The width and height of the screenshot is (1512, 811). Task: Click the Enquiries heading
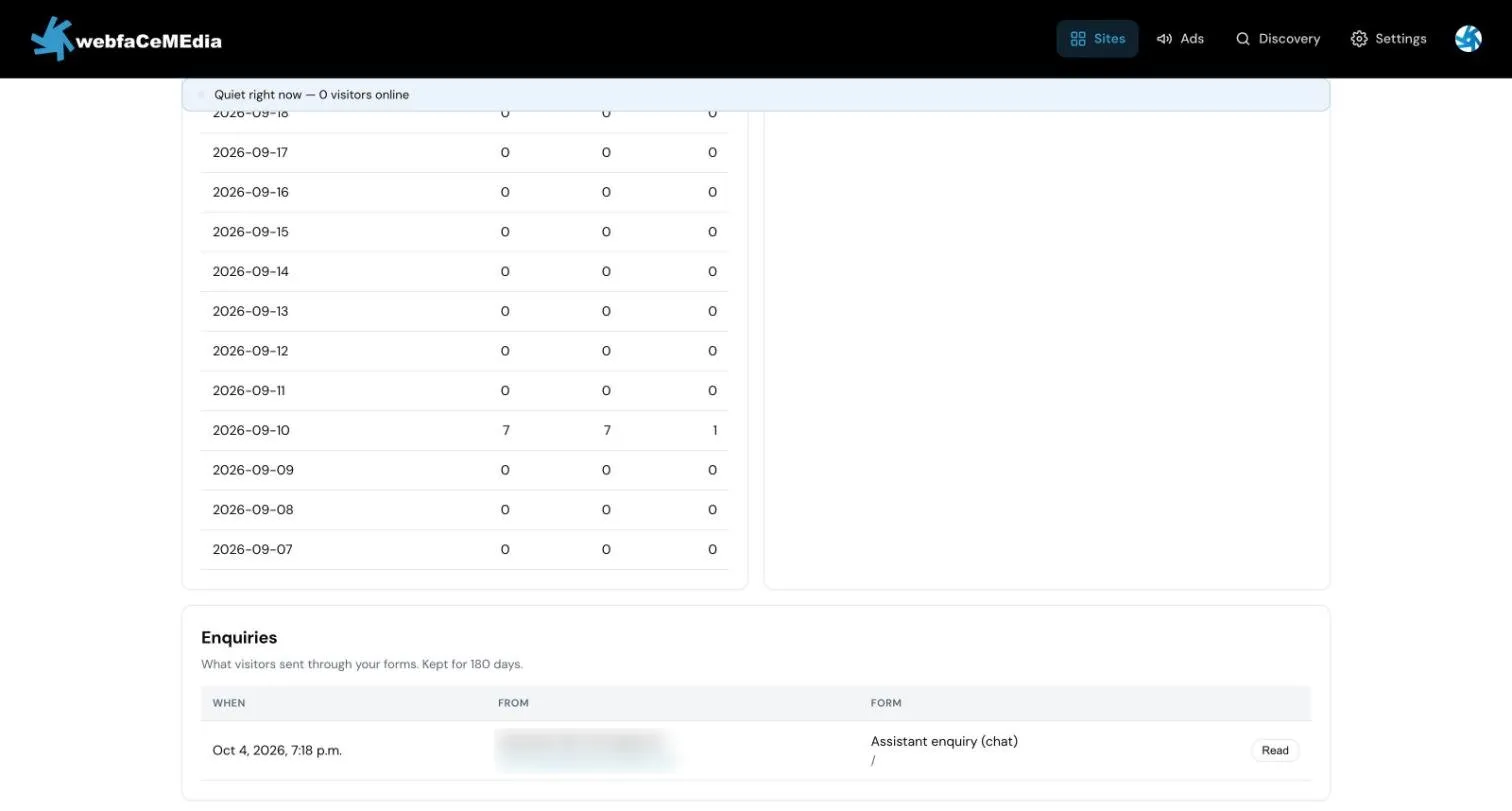point(239,637)
